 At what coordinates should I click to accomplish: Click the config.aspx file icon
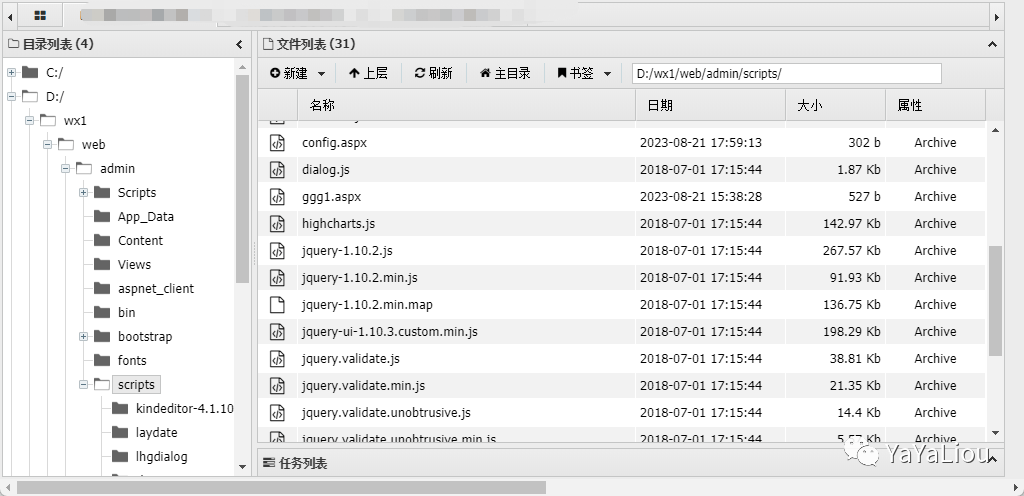[x=278, y=142]
